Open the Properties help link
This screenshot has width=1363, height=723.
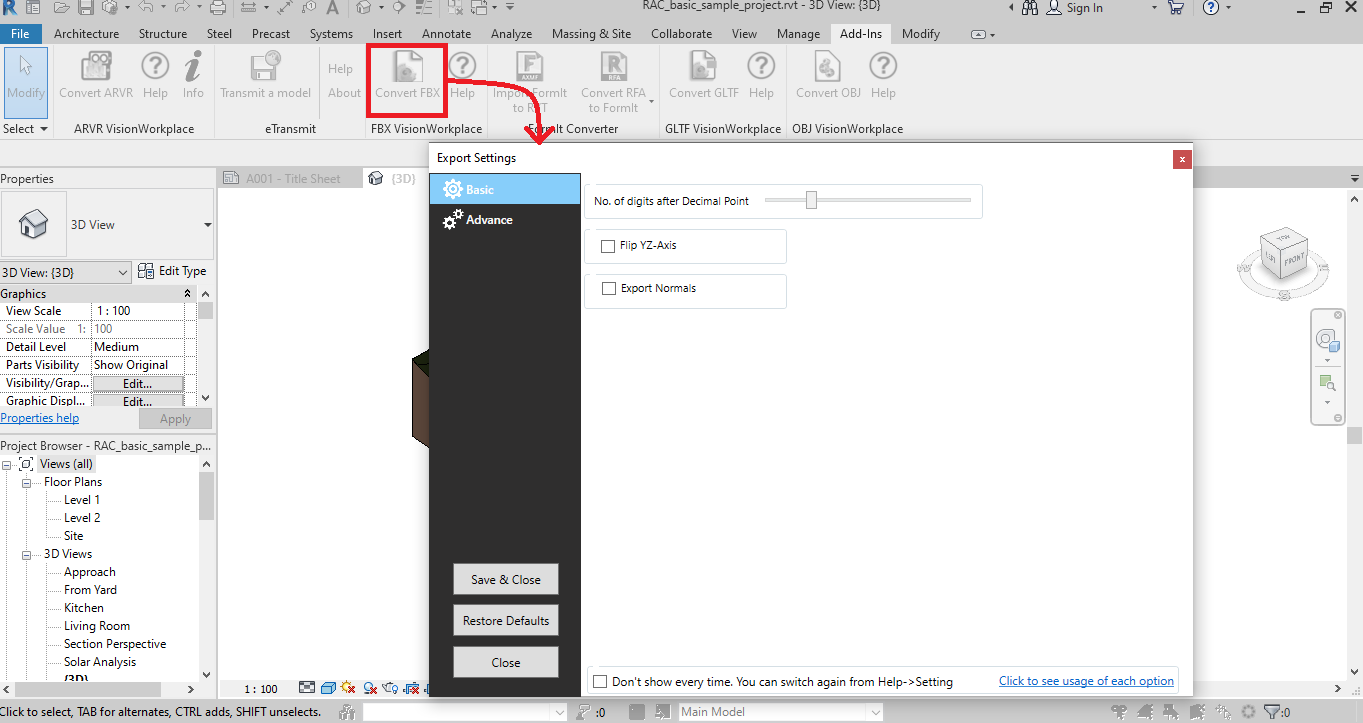(x=40, y=418)
